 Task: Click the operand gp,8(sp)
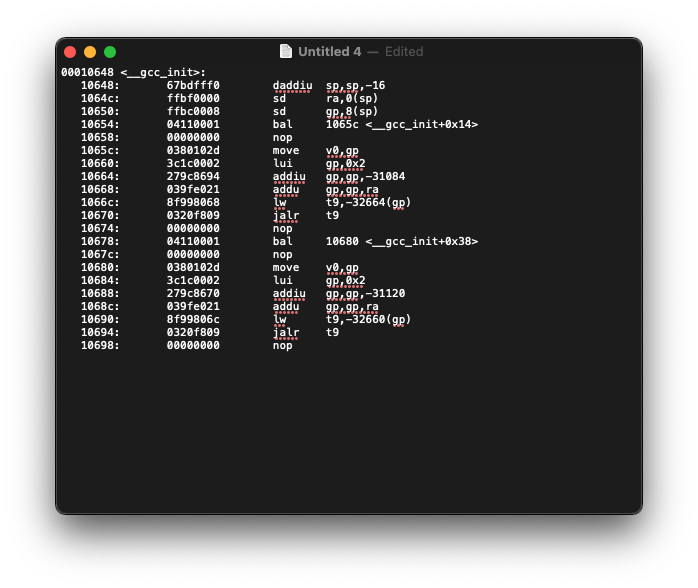click(x=352, y=111)
